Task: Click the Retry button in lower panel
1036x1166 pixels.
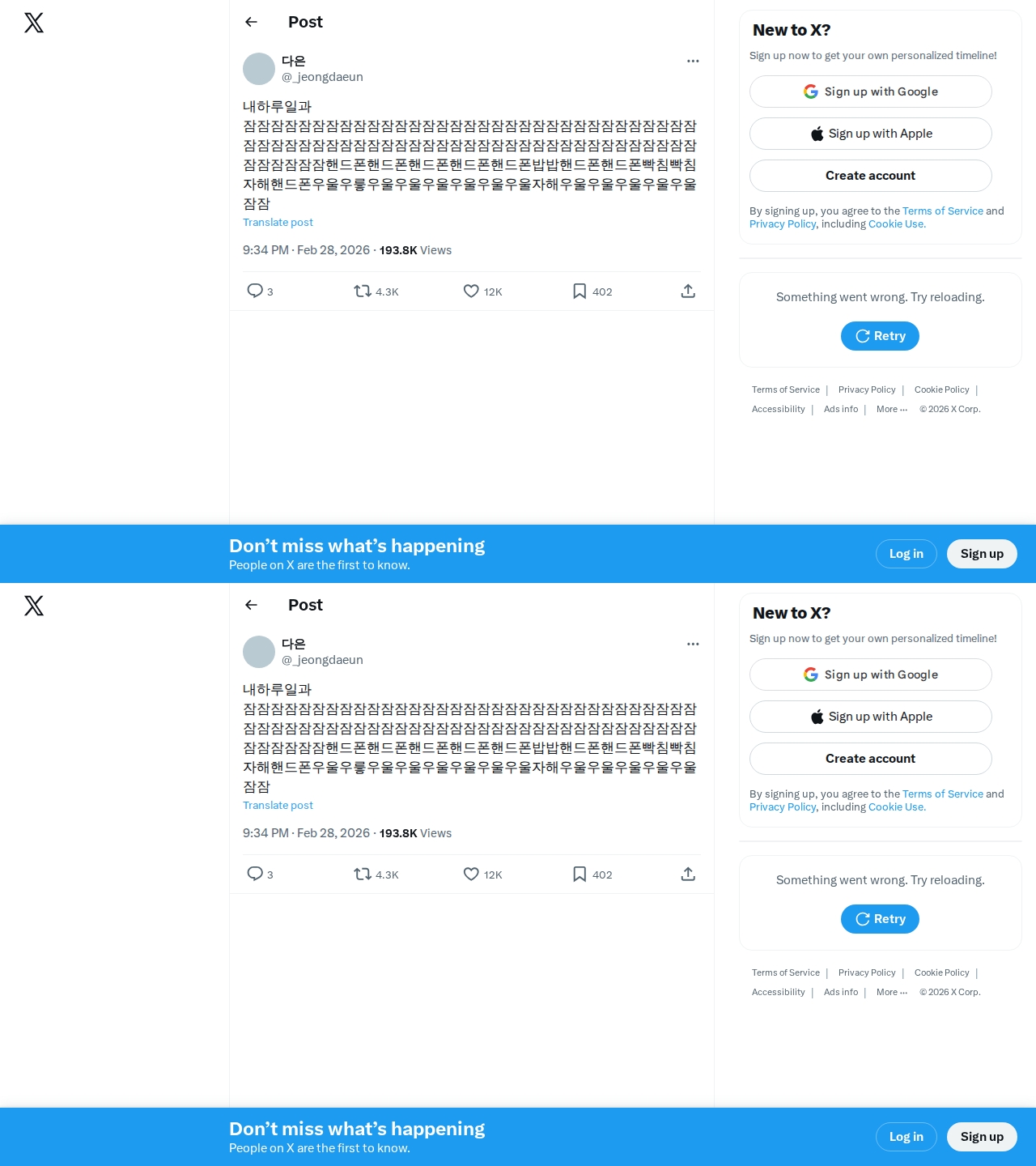Action: click(x=880, y=919)
